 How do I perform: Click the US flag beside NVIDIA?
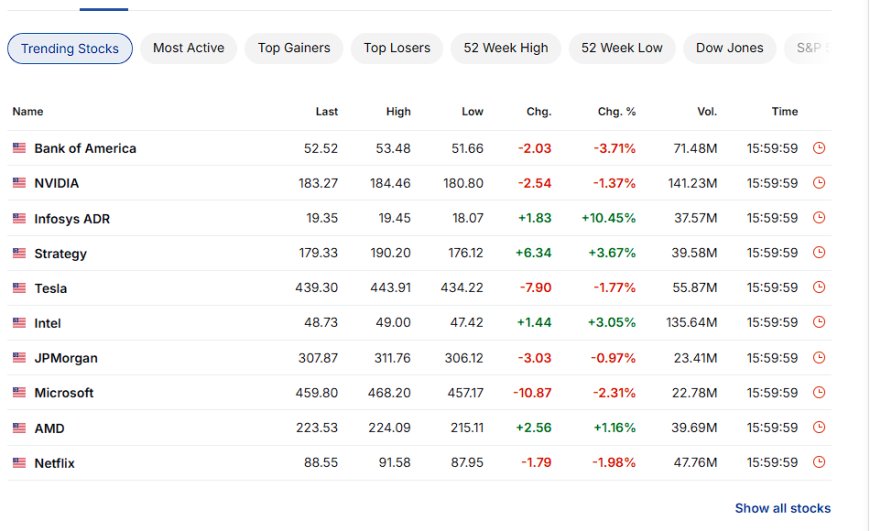19,183
